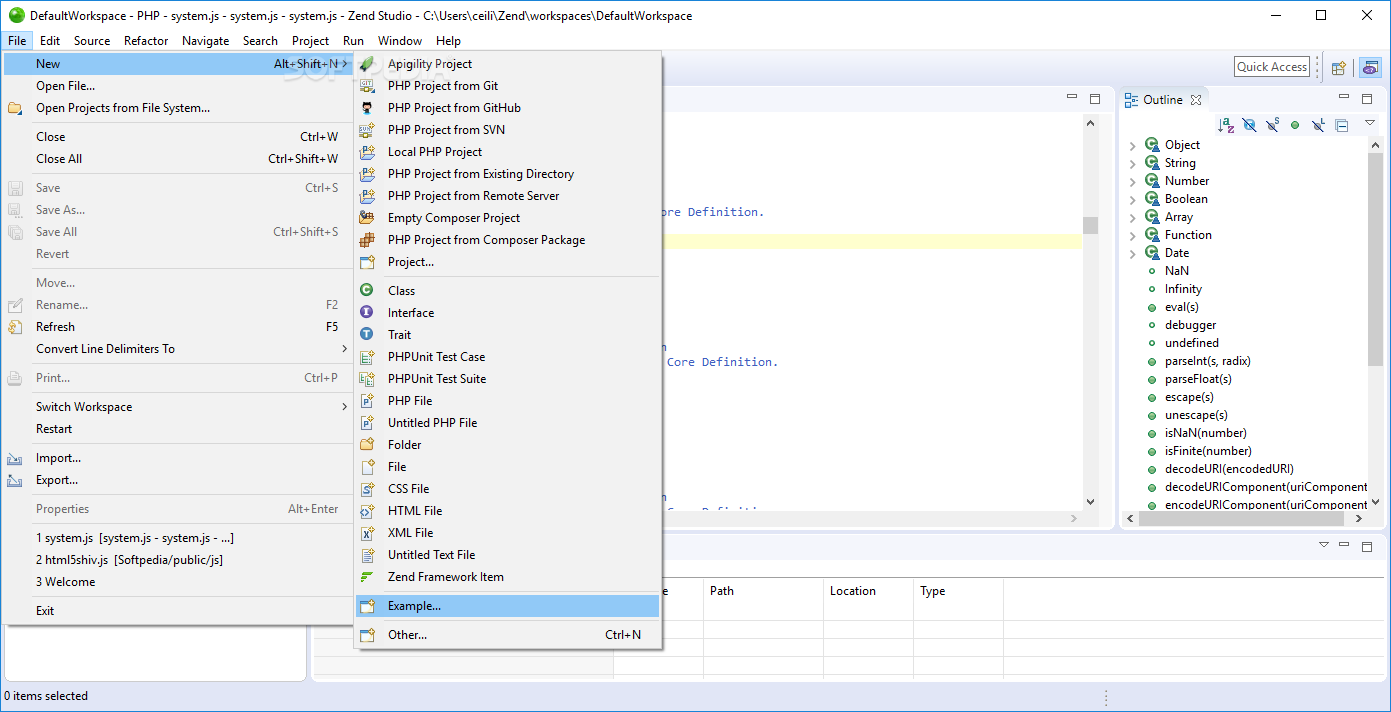Click the PHP Project from Remote Server icon
The image size is (1391, 712).
367,196
